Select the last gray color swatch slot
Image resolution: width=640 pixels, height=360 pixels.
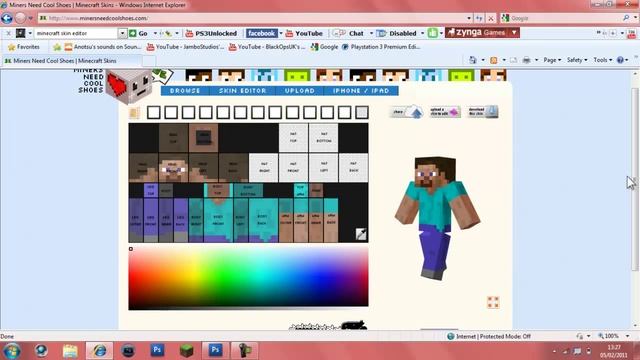362,112
